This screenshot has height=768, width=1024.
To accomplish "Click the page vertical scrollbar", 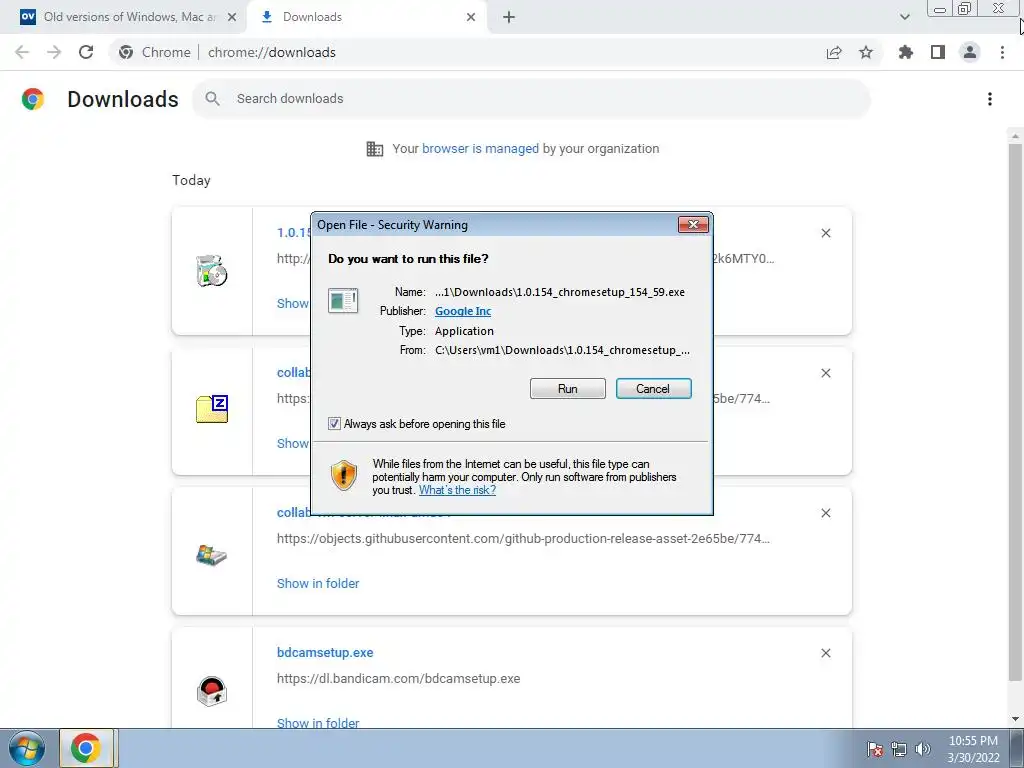I will [1015, 411].
